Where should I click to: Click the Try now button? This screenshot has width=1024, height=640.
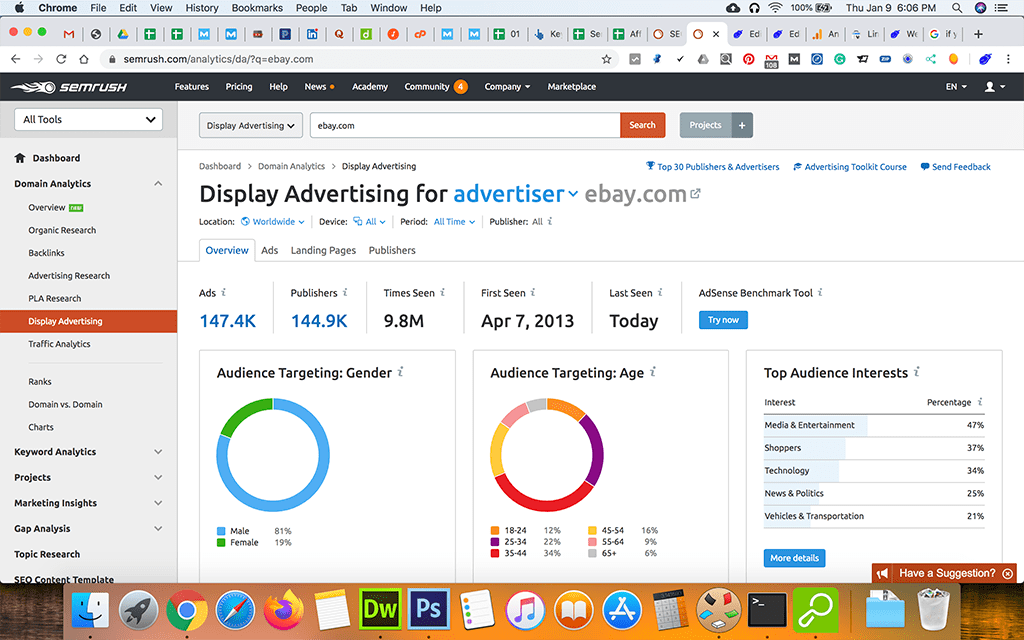click(x=723, y=320)
